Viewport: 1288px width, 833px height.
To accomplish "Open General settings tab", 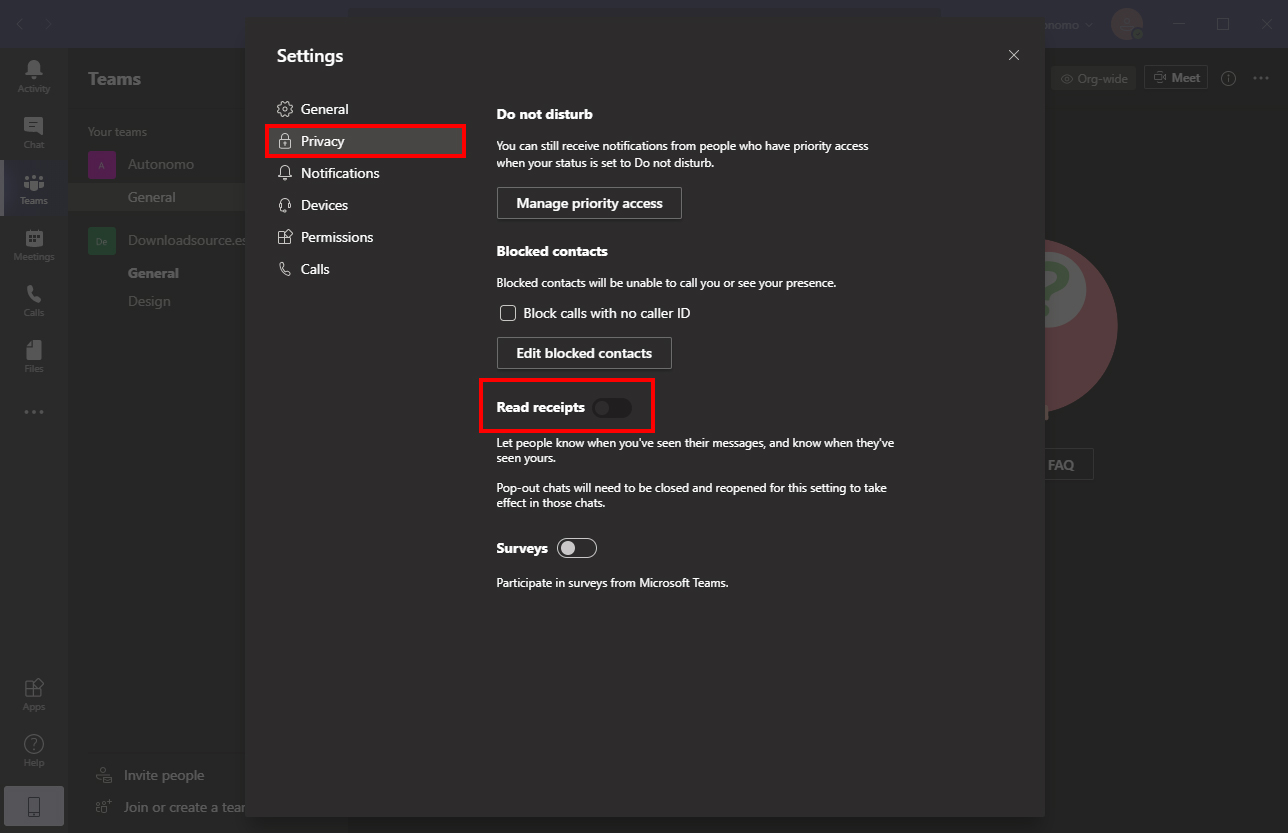I will [365, 109].
